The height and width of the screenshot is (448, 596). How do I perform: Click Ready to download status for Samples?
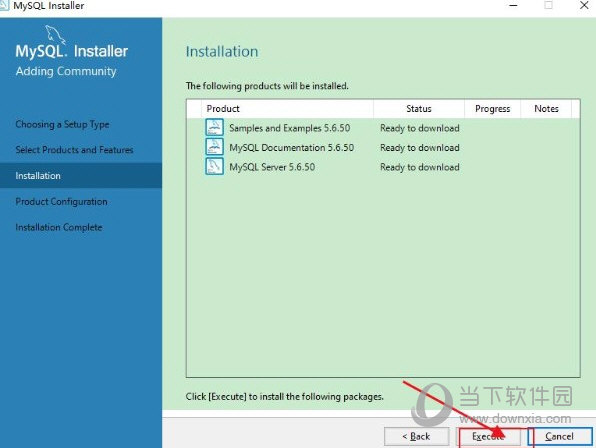(x=420, y=128)
